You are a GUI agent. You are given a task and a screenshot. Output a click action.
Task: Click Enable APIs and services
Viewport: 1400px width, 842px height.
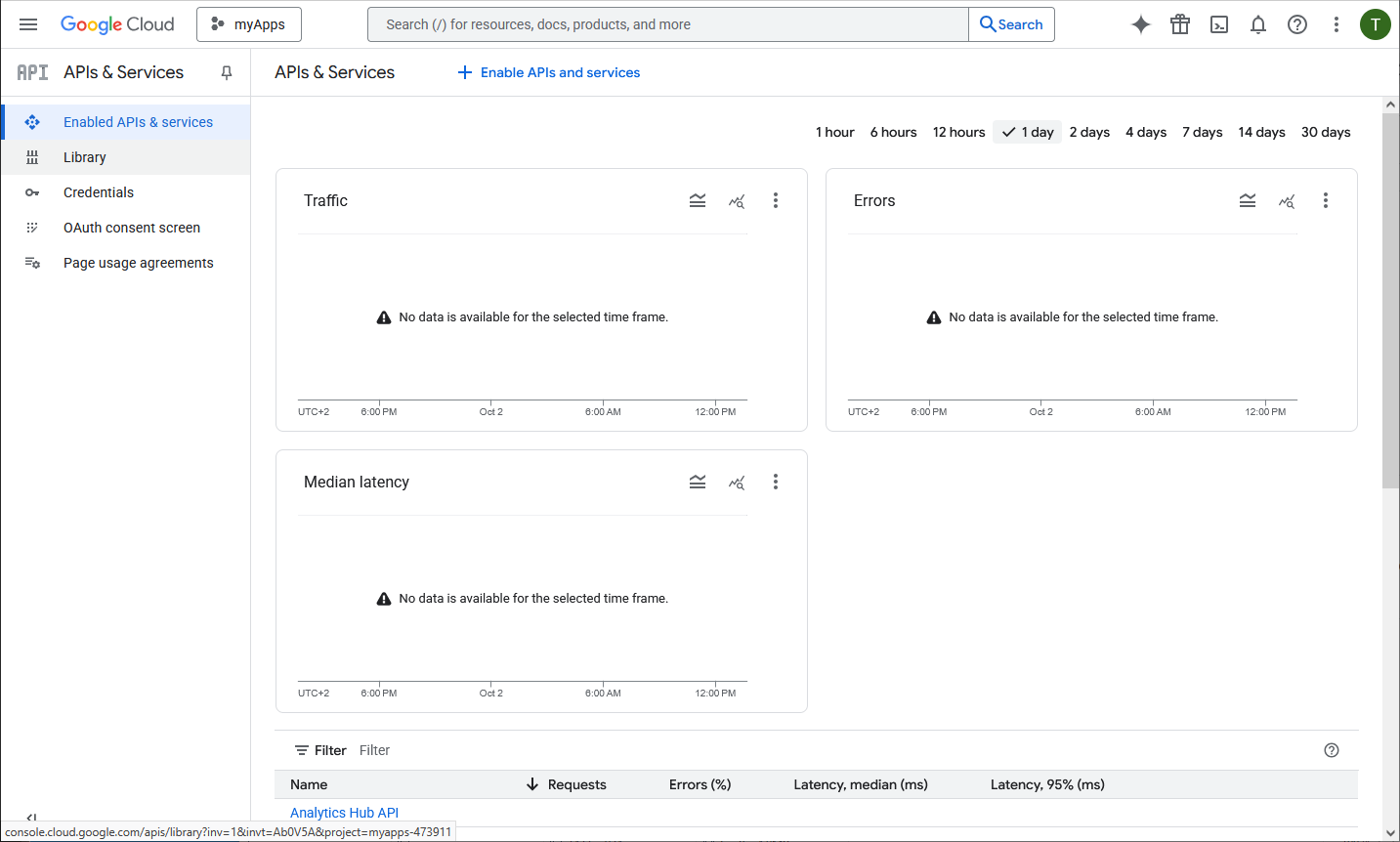tap(549, 72)
